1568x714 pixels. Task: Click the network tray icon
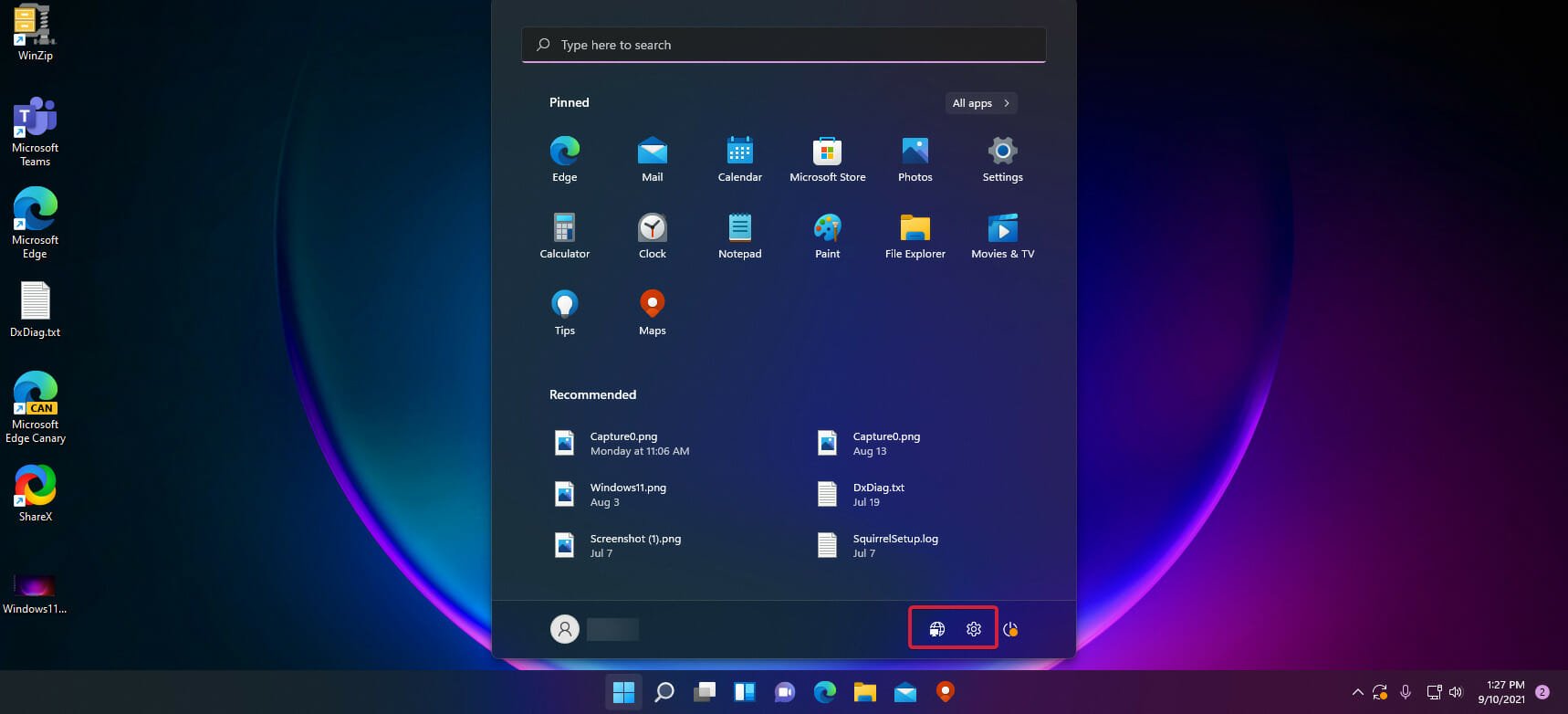(x=1434, y=692)
